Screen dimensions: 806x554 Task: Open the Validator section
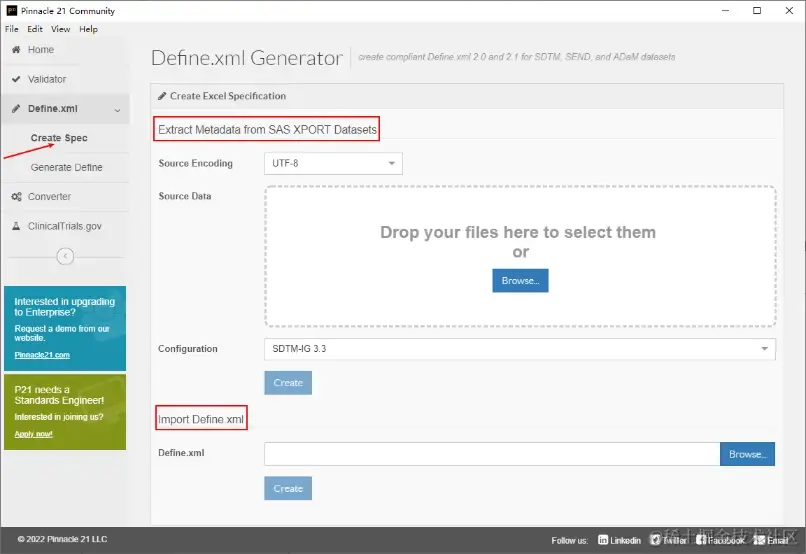(47, 79)
